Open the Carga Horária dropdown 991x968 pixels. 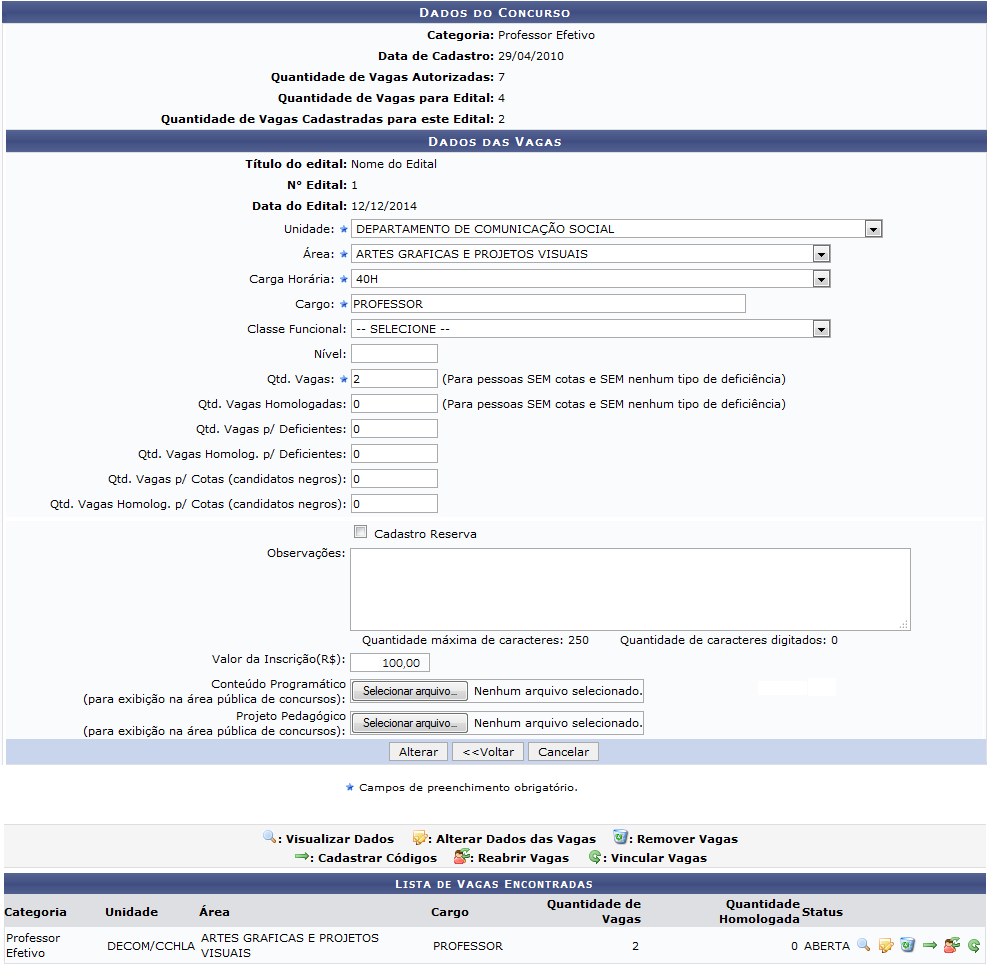point(590,279)
